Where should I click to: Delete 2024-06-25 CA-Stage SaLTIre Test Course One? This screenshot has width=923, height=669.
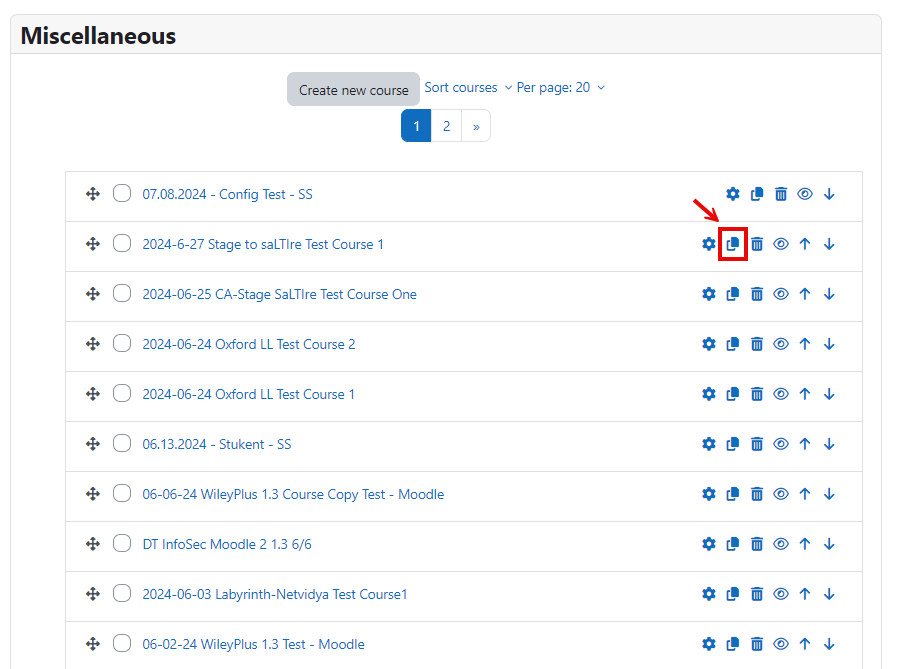[756, 294]
